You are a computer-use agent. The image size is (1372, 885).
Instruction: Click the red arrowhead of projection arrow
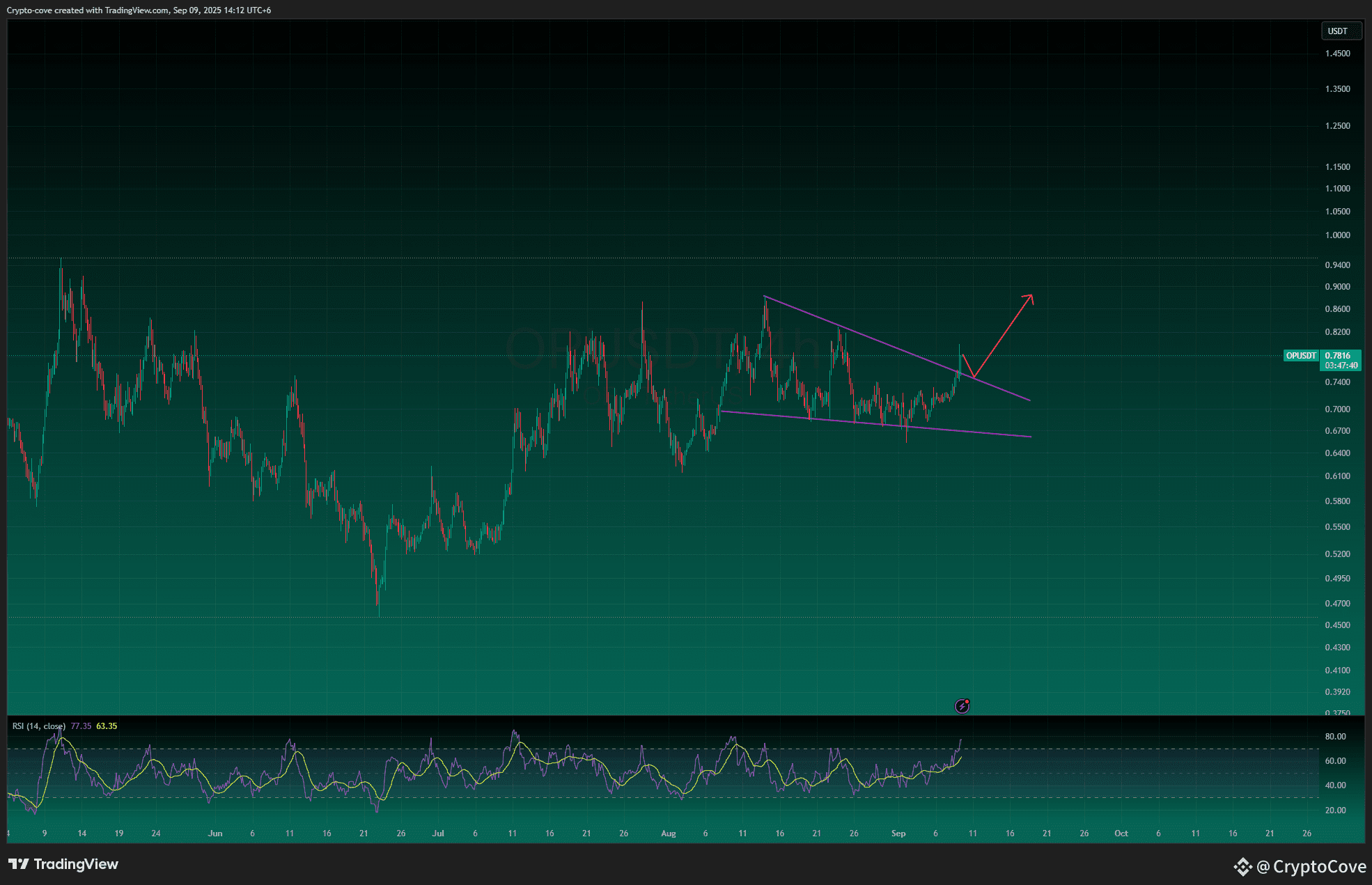click(x=1029, y=298)
